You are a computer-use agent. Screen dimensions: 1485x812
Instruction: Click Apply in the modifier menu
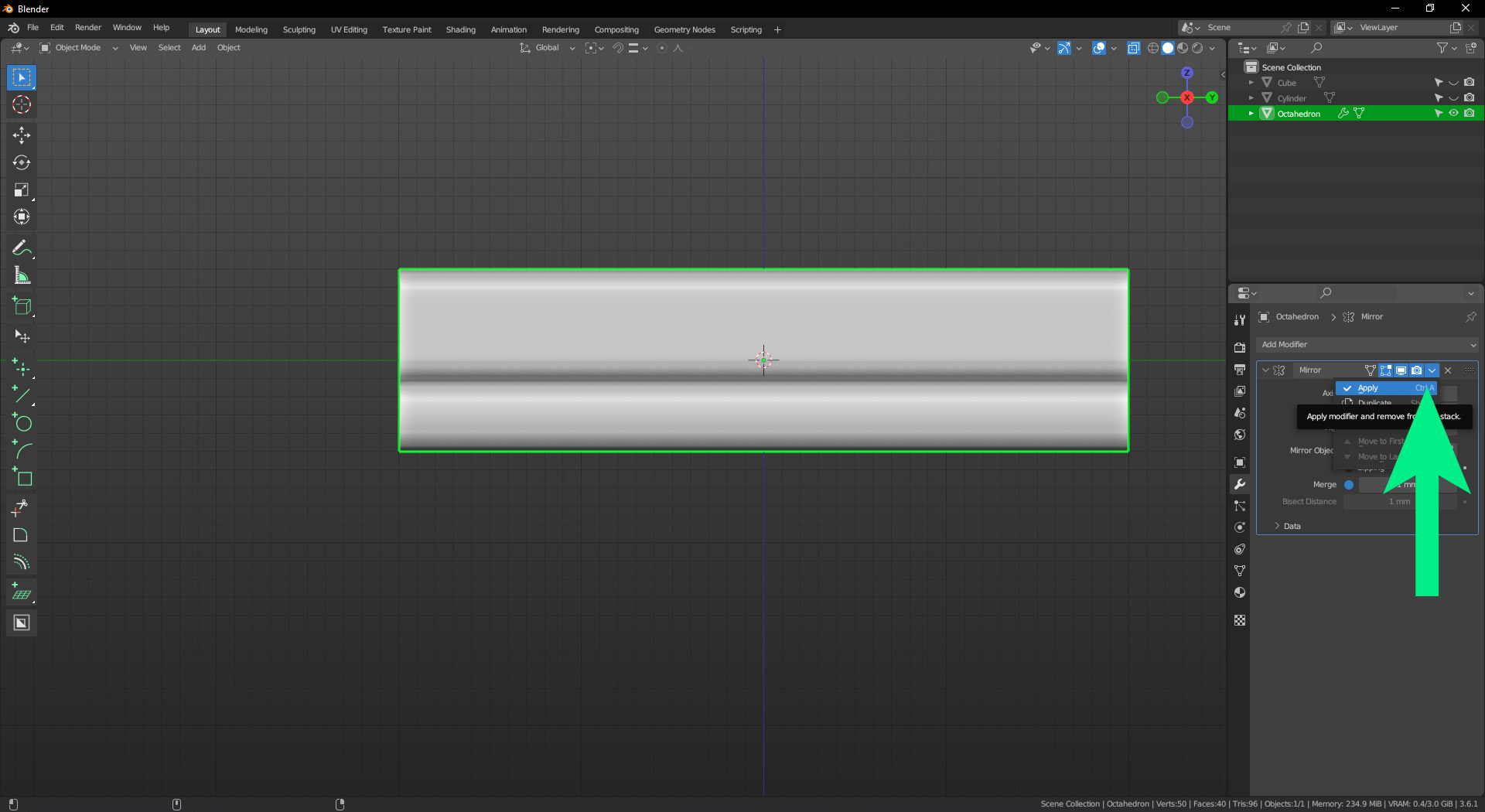point(1367,388)
